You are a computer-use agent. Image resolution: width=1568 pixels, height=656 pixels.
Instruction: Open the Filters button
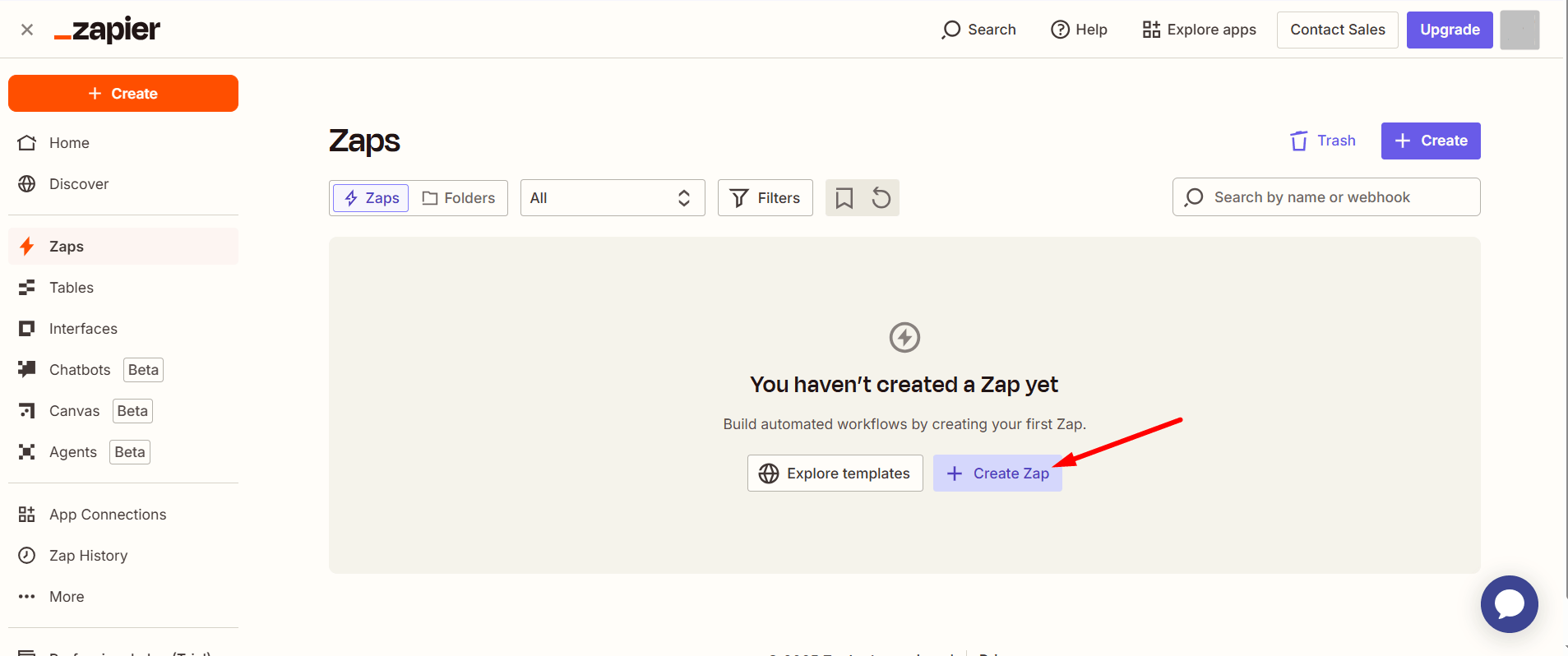pyautogui.click(x=765, y=198)
